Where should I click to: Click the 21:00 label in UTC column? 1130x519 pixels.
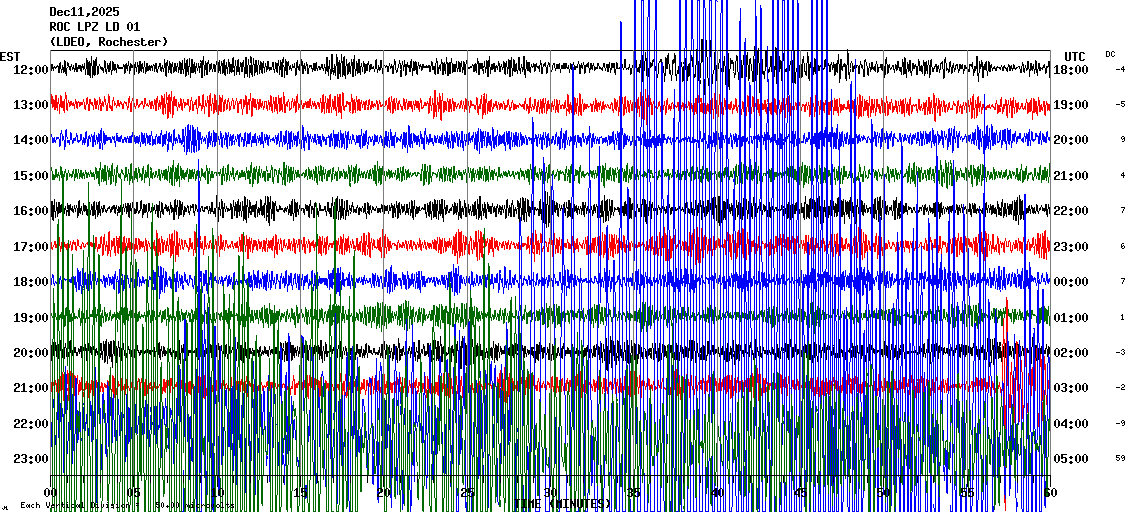(1071, 176)
